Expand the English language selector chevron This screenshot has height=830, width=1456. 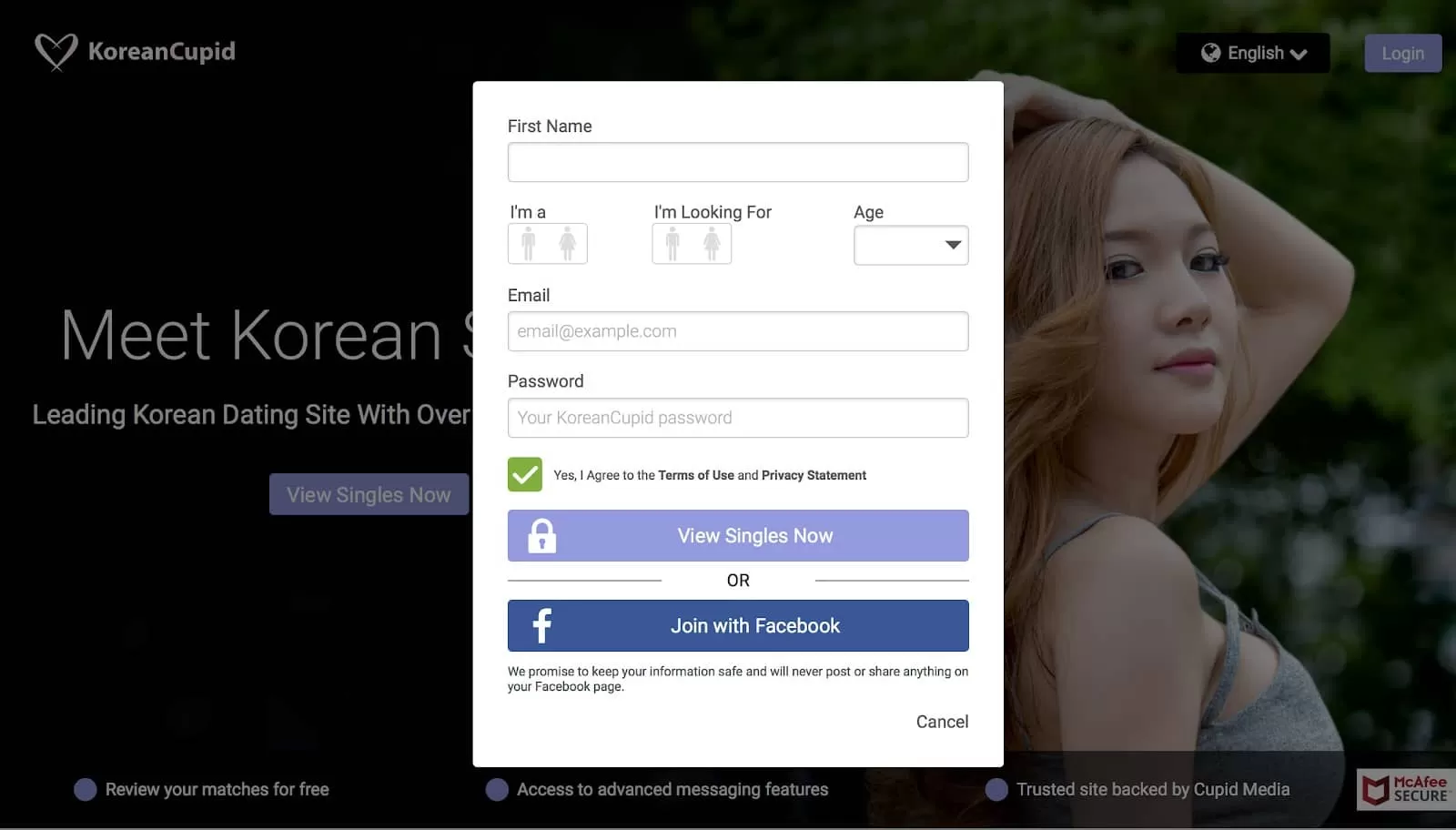1299,55
